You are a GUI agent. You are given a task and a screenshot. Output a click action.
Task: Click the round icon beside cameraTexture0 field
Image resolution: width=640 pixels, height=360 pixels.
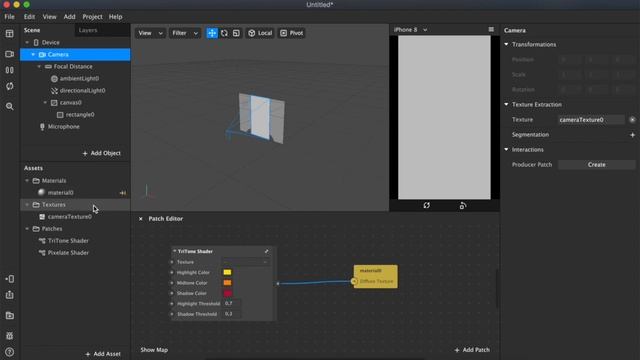632,120
